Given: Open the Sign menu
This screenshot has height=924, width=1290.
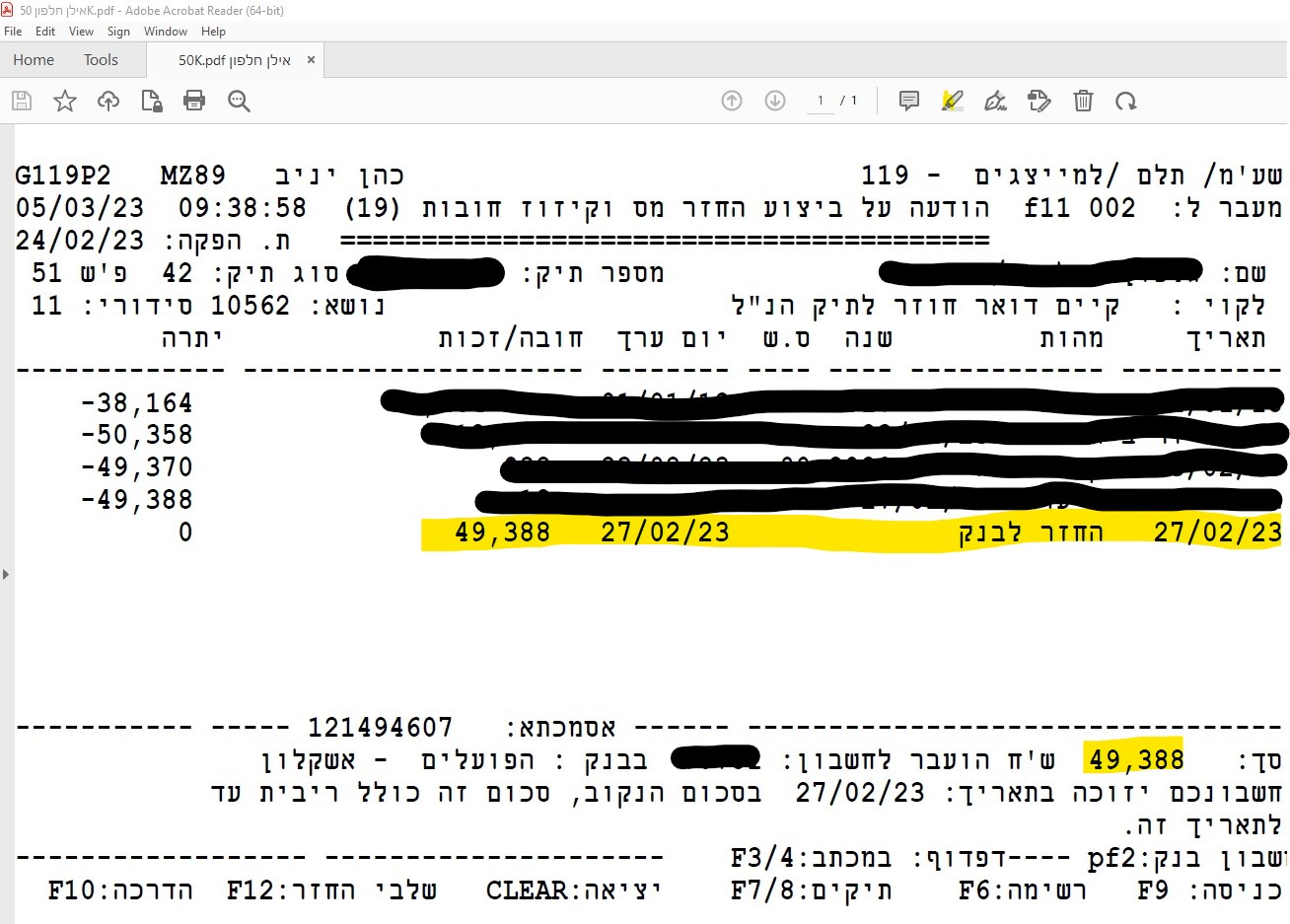Looking at the screenshot, I should point(117,31).
